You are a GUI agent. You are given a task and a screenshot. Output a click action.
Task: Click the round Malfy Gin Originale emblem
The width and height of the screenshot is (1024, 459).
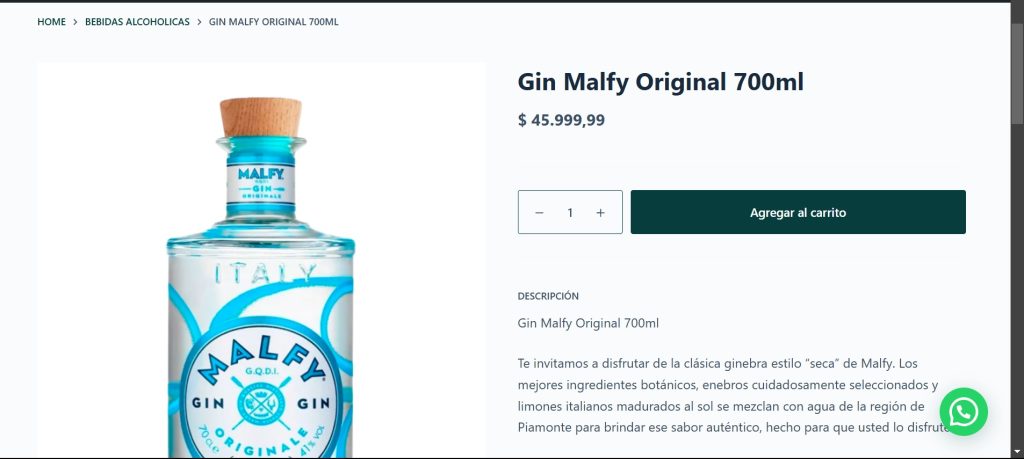point(261,392)
